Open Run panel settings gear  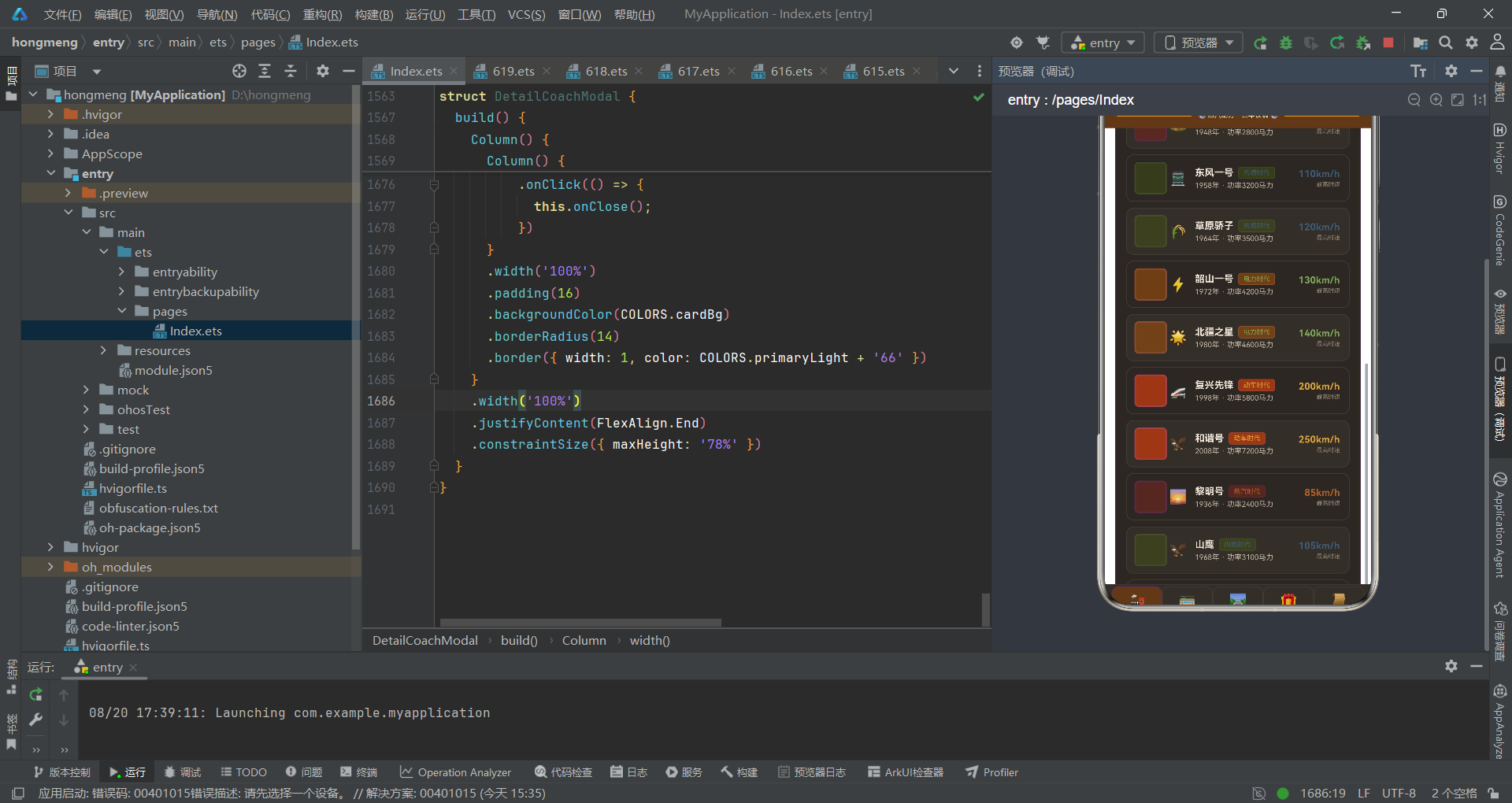[x=1451, y=667]
